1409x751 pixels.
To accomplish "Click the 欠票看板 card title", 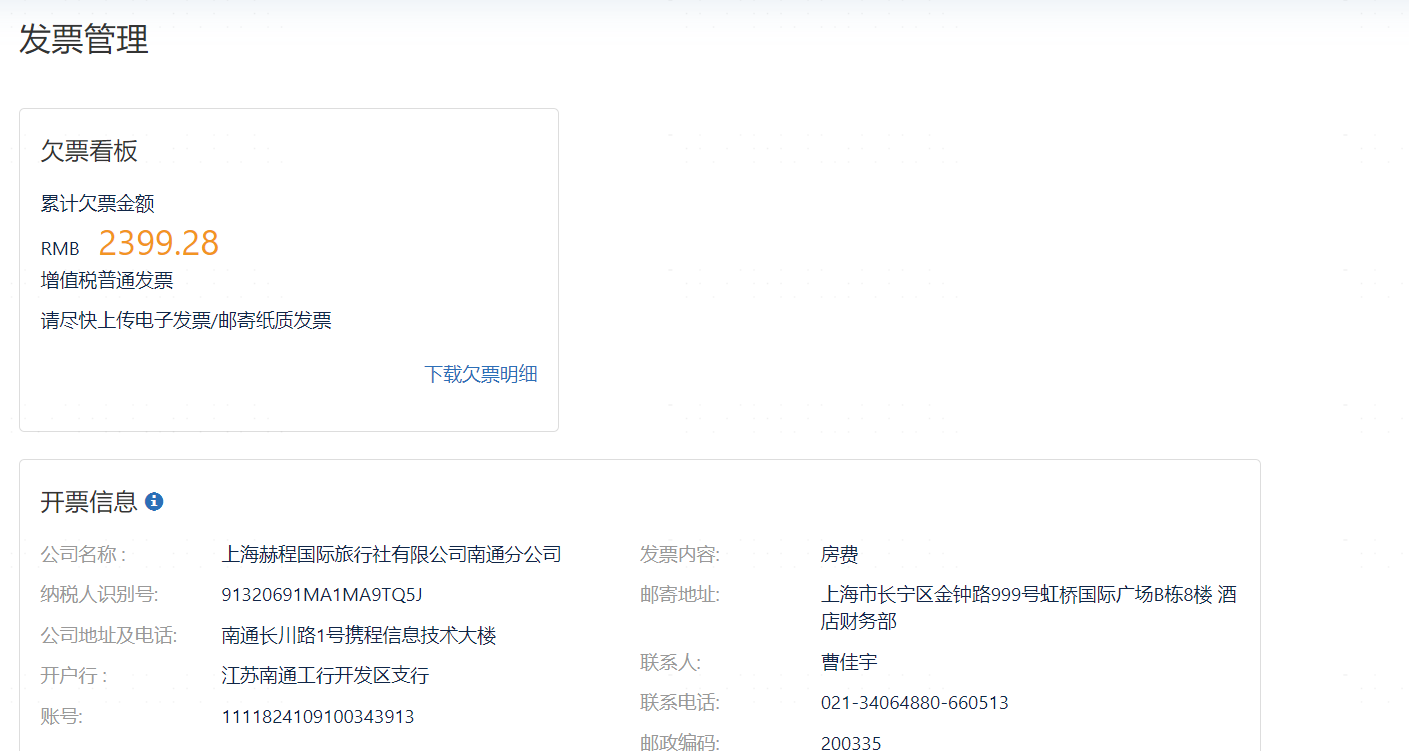I will (89, 151).
